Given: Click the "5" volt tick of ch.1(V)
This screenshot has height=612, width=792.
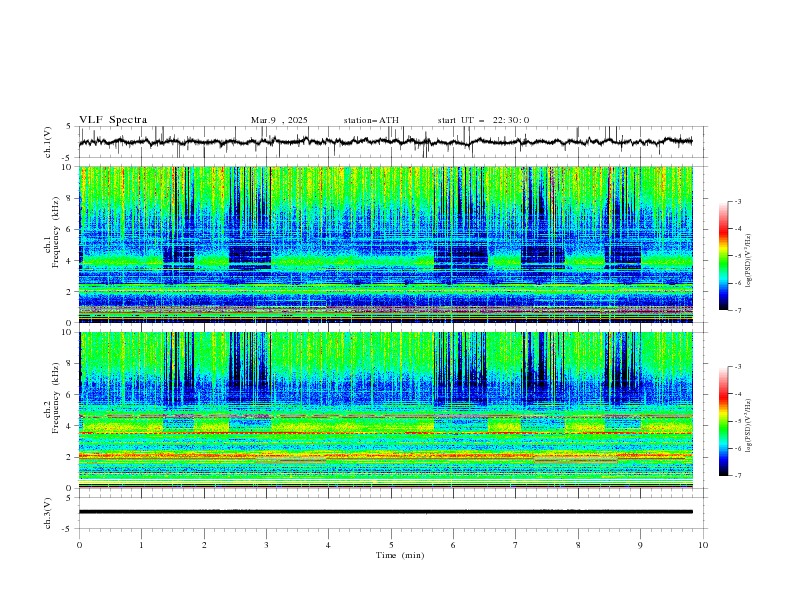Looking at the screenshot, I should 69,127.
